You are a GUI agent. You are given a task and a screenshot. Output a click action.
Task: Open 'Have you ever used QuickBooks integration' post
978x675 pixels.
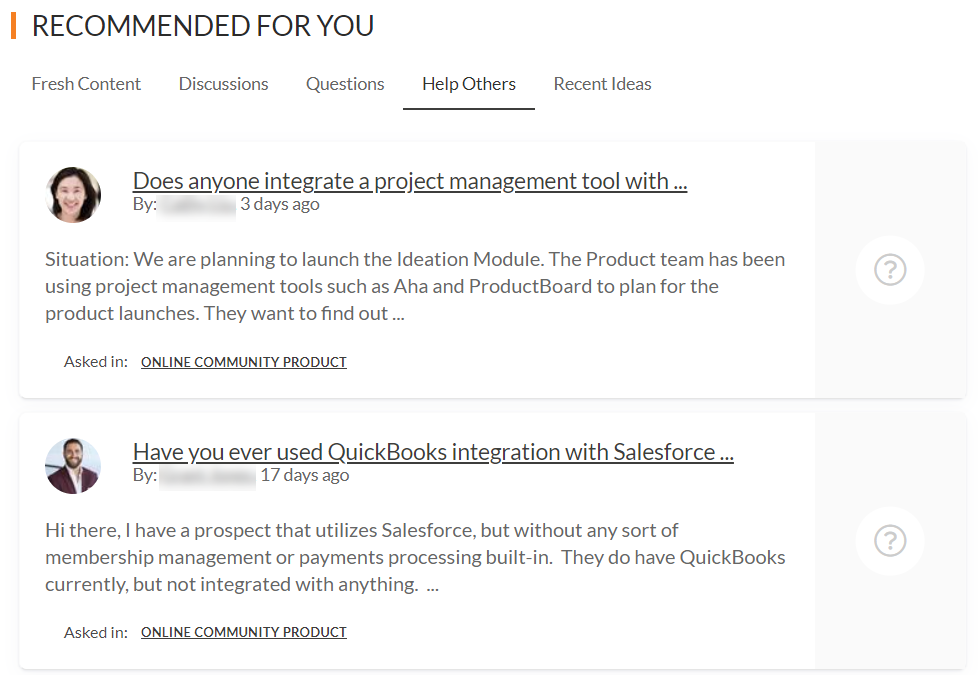click(x=433, y=452)
